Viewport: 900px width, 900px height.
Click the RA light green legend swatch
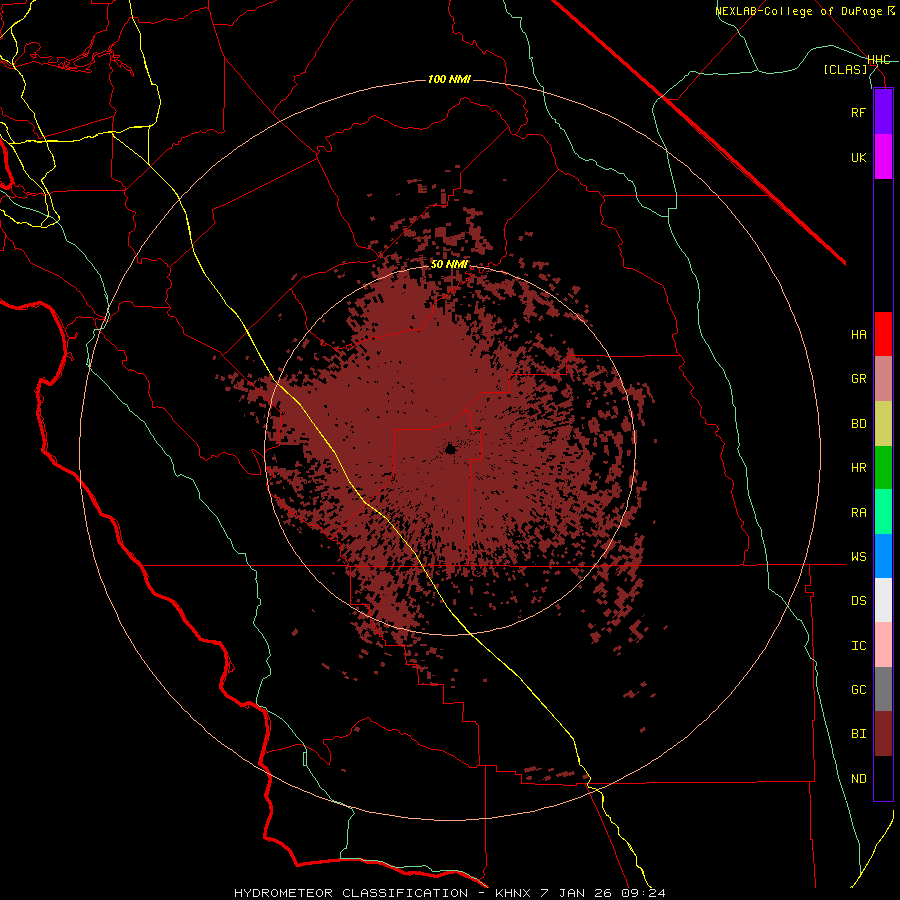[x=883, y=512]
